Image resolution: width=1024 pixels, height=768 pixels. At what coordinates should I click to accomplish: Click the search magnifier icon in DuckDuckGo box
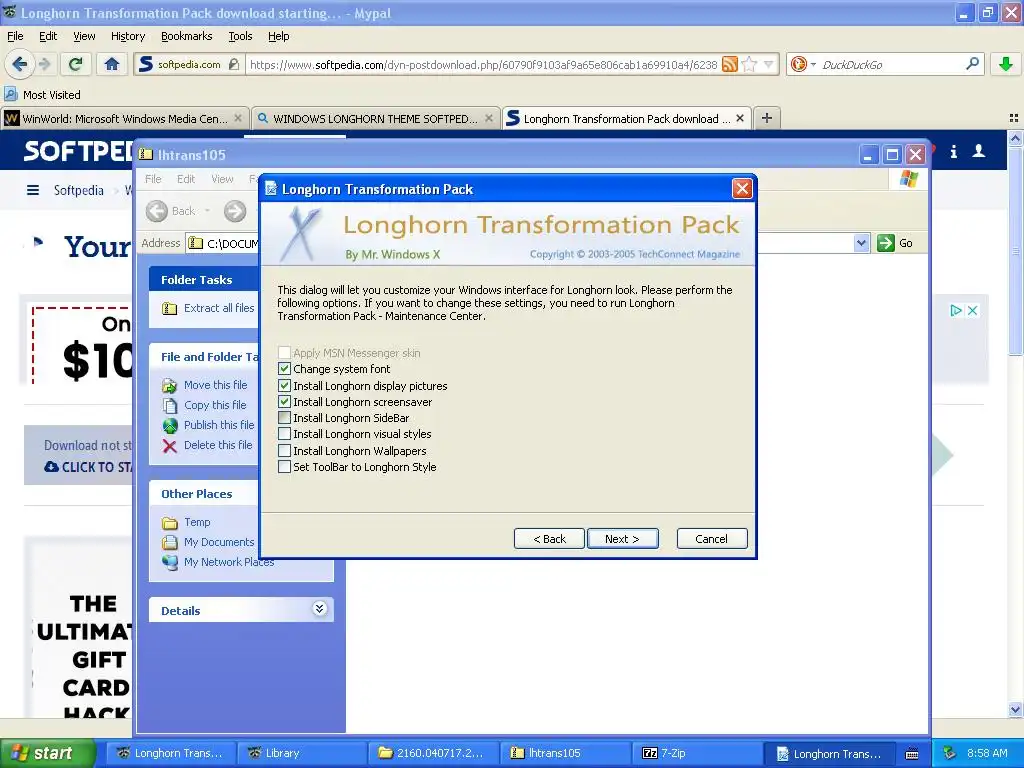coord(972,64)
